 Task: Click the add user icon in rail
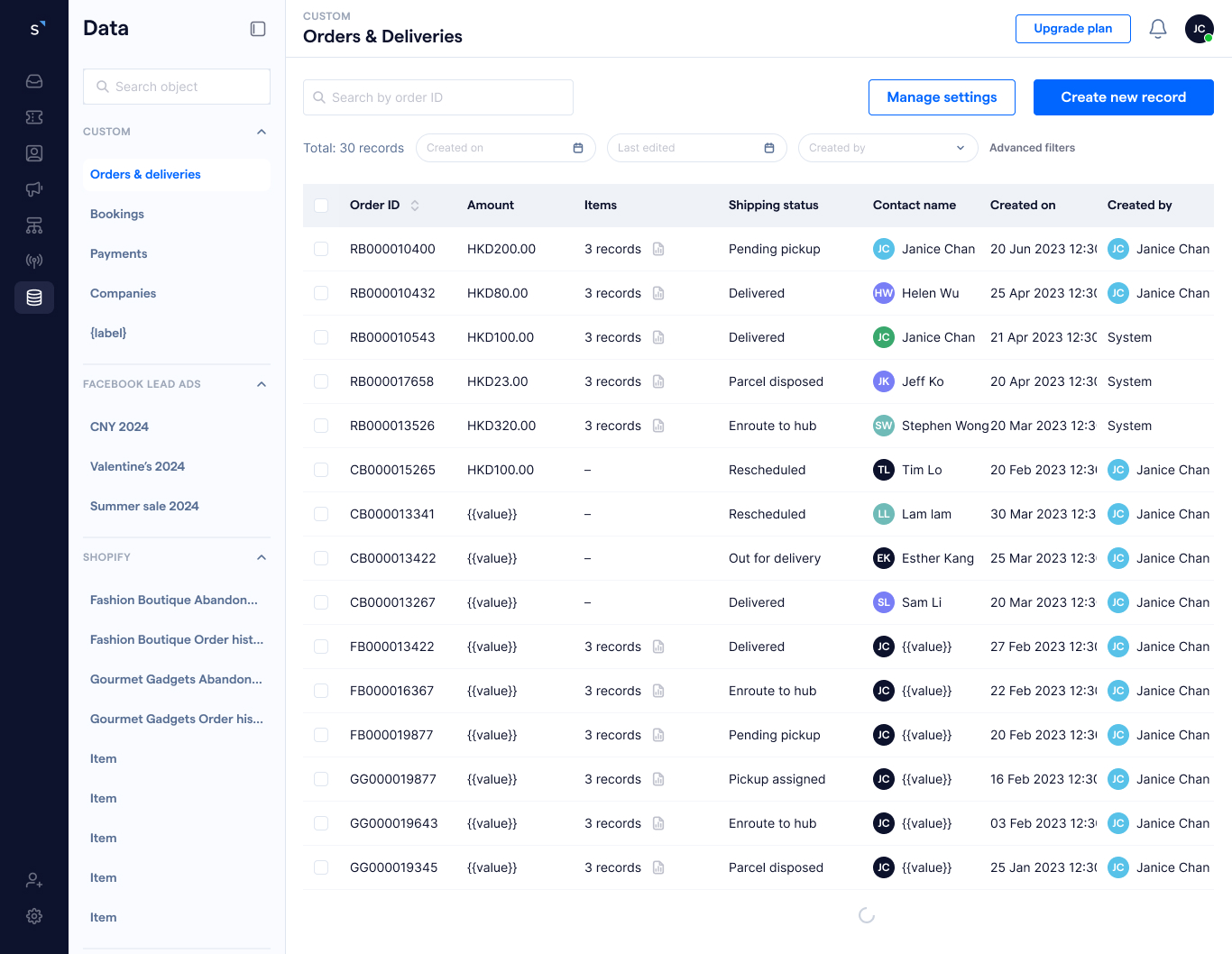tap(34, 880)
